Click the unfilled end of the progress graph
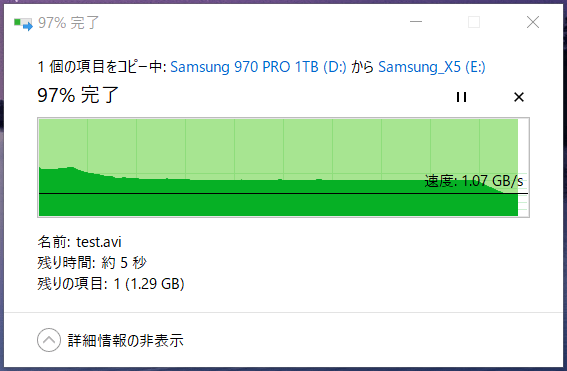Screen dimensions: 567x371 pyautogui.click(x=523, y=167)
